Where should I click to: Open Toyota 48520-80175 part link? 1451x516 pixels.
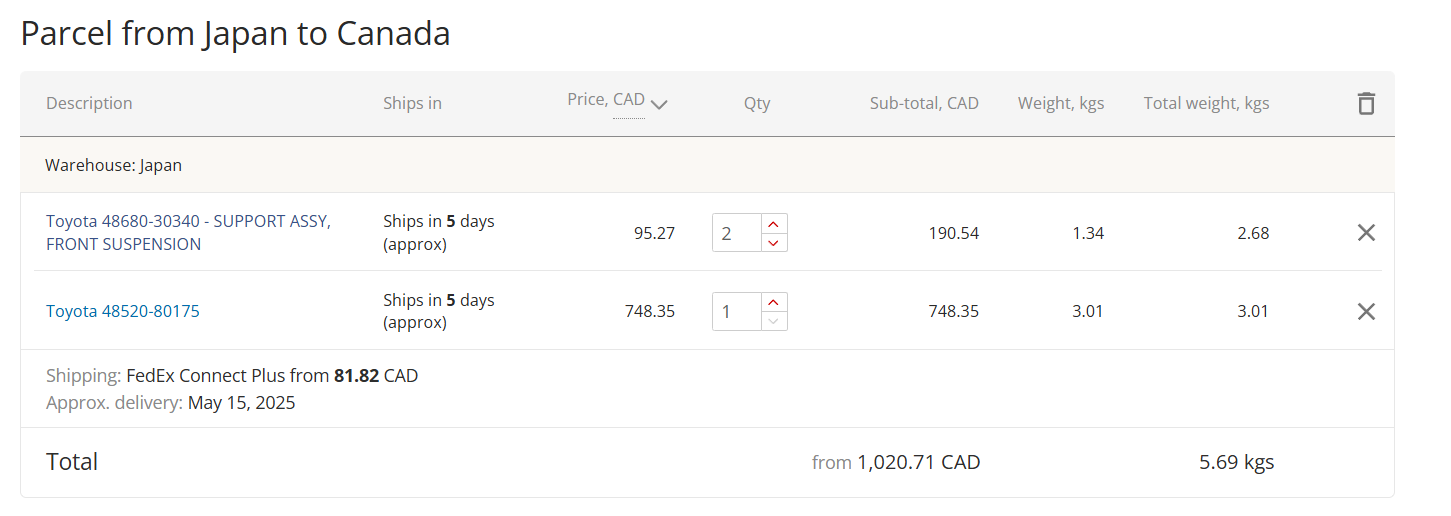[123, 312]
